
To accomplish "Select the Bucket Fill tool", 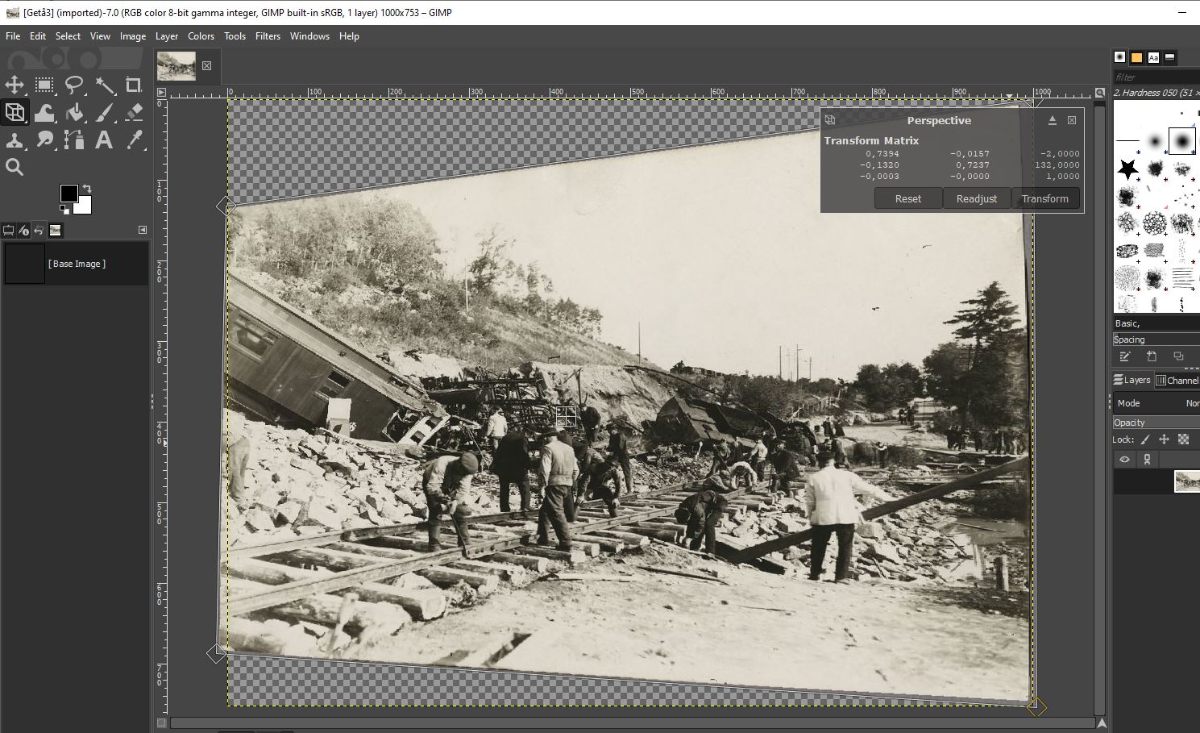I will point(74,113).
